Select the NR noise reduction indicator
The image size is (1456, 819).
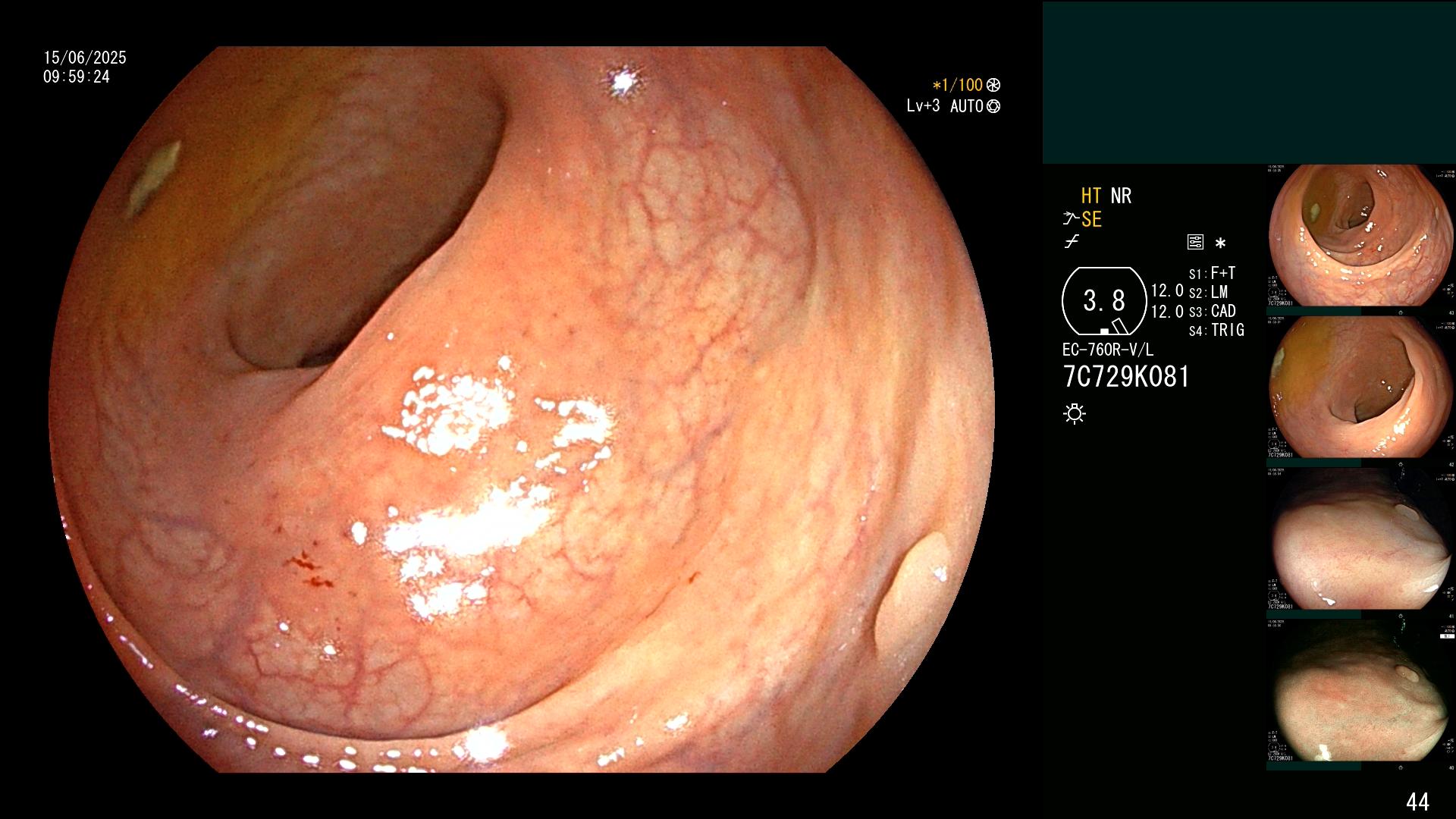1121,196
